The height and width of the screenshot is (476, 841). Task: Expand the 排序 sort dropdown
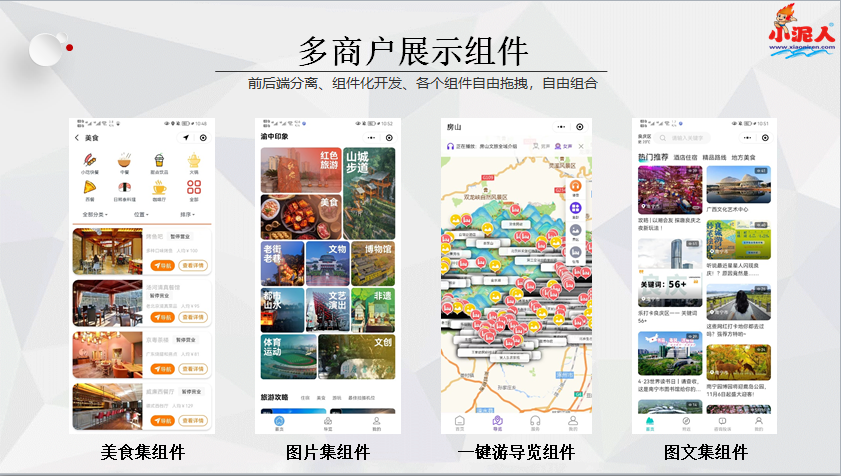[187, 214]
